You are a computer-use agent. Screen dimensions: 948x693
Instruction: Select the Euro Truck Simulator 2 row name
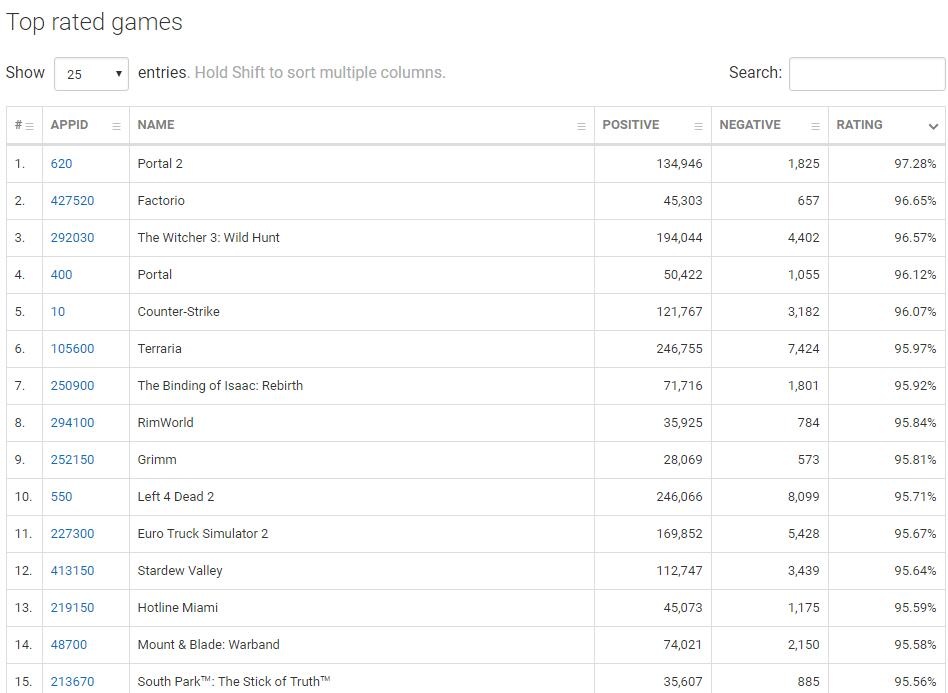(x=203, y=534)
